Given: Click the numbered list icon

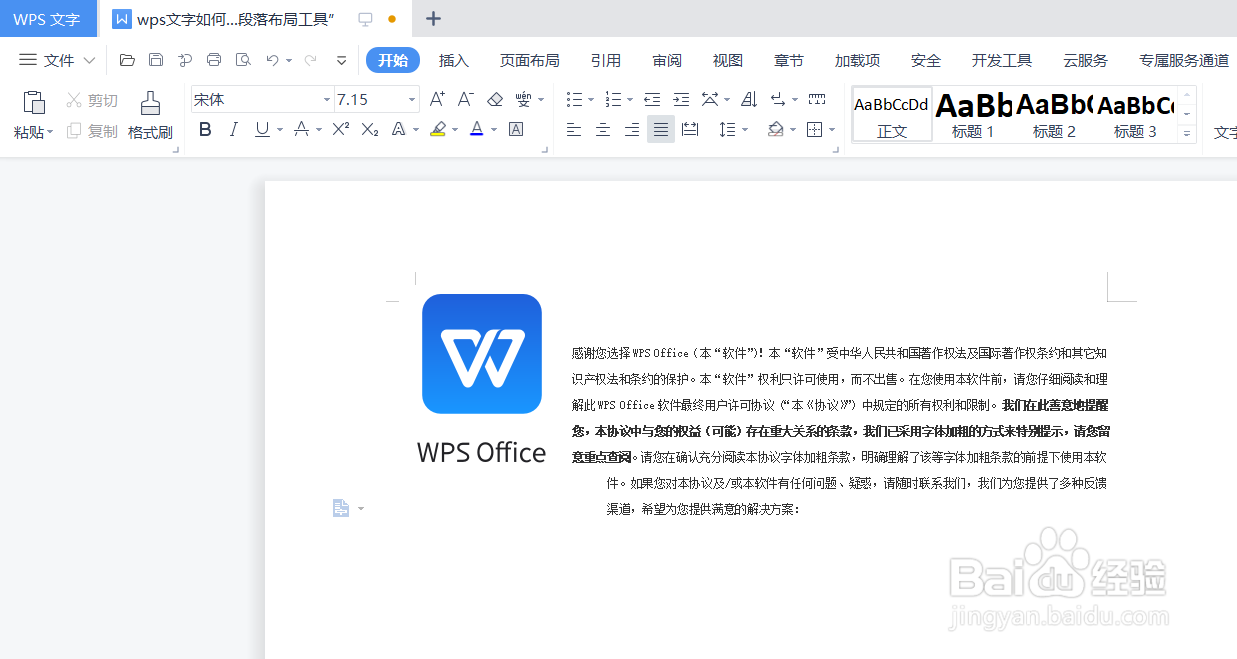Looking at the screenshot, I should 613,99.
